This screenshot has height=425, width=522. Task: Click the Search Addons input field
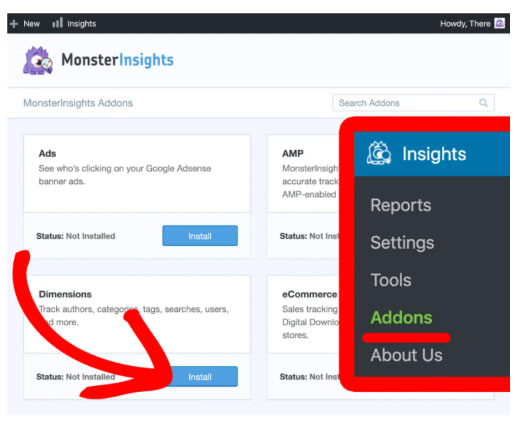tap(413, 103)
